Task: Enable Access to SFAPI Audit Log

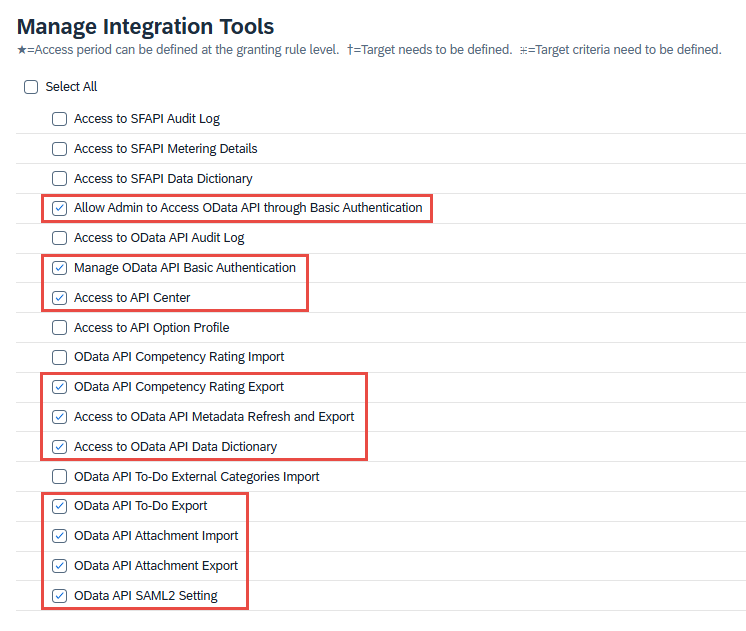Action: [x=59, y=119]
